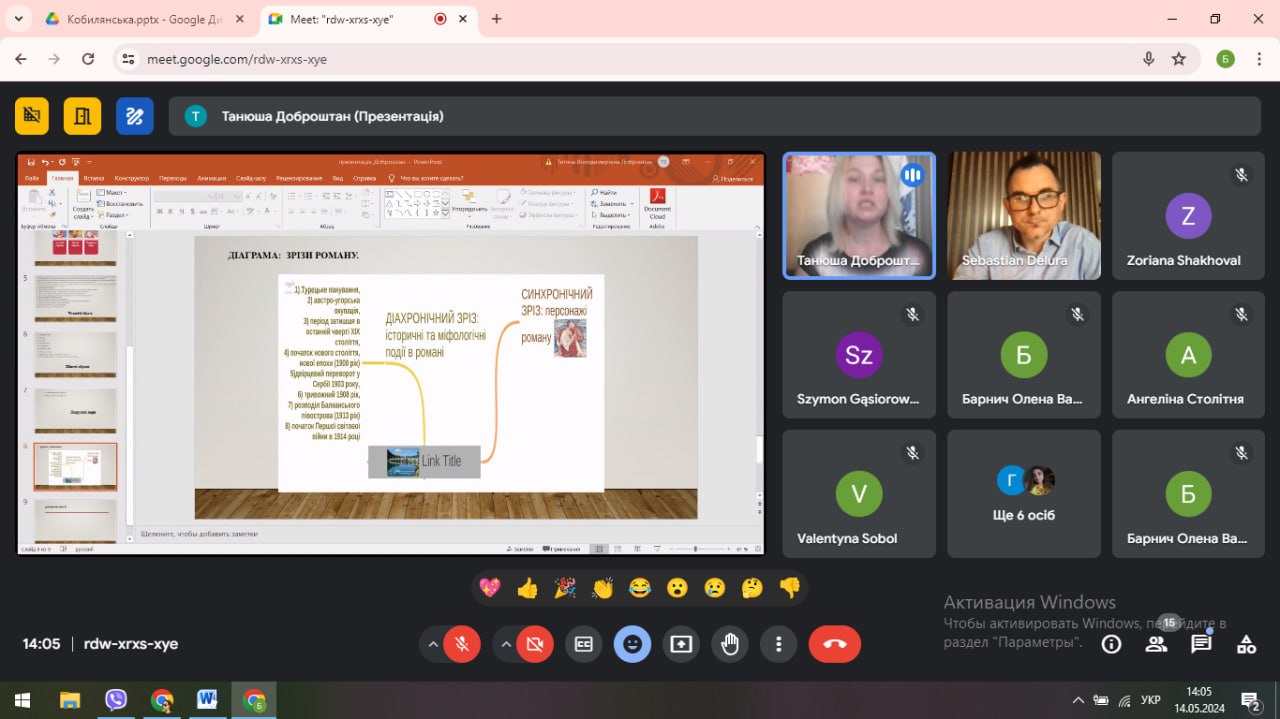Click the red Leave call button

pos(834,644)
